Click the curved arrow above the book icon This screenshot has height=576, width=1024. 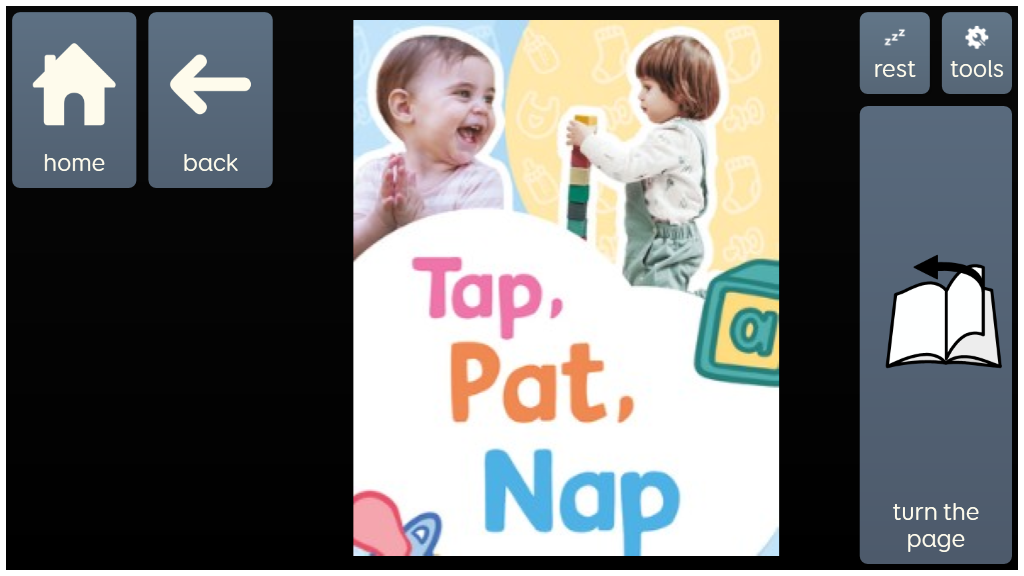click(948, 270)
